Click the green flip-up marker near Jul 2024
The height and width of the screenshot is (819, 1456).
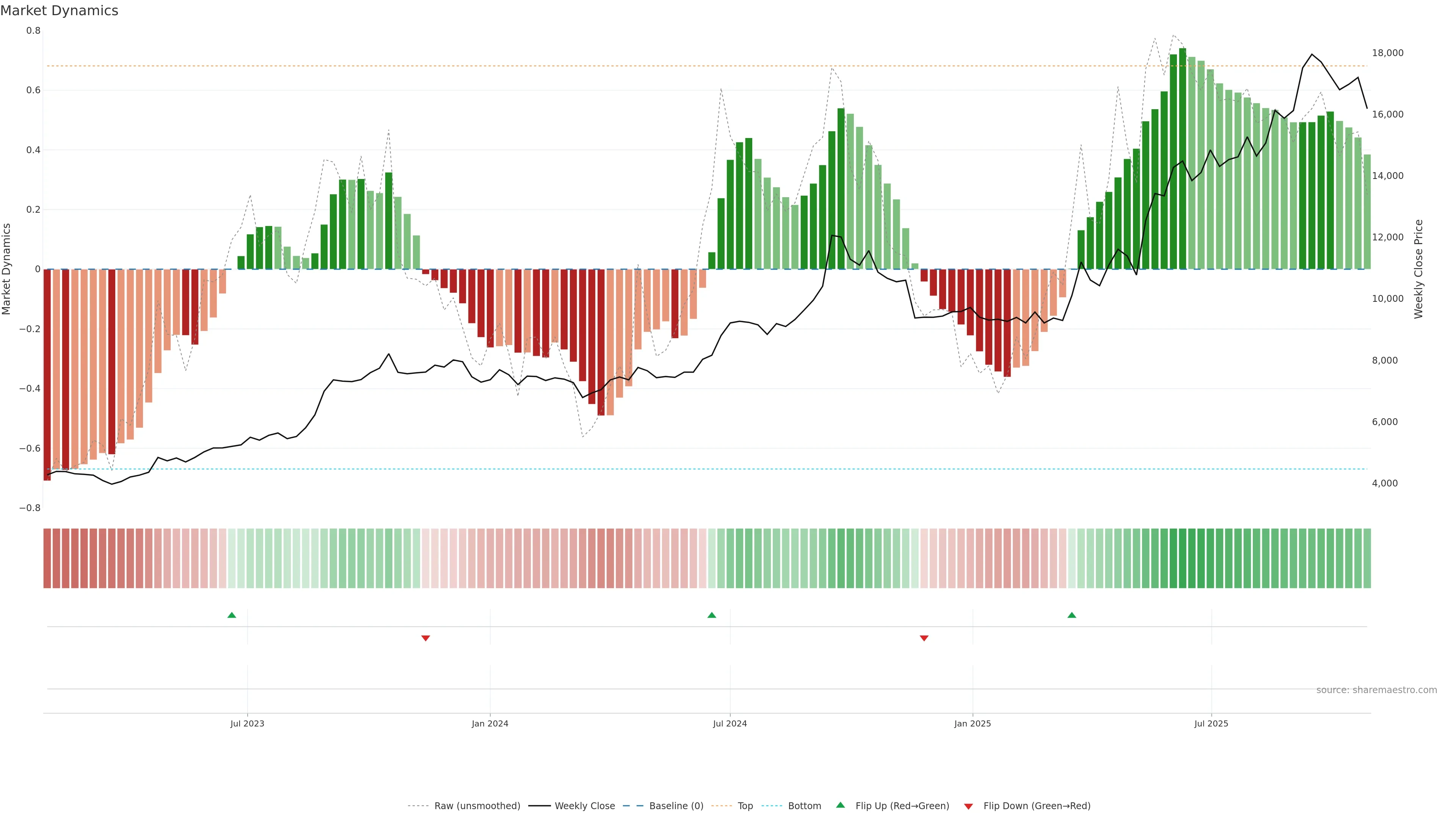[x=712, y=615]
